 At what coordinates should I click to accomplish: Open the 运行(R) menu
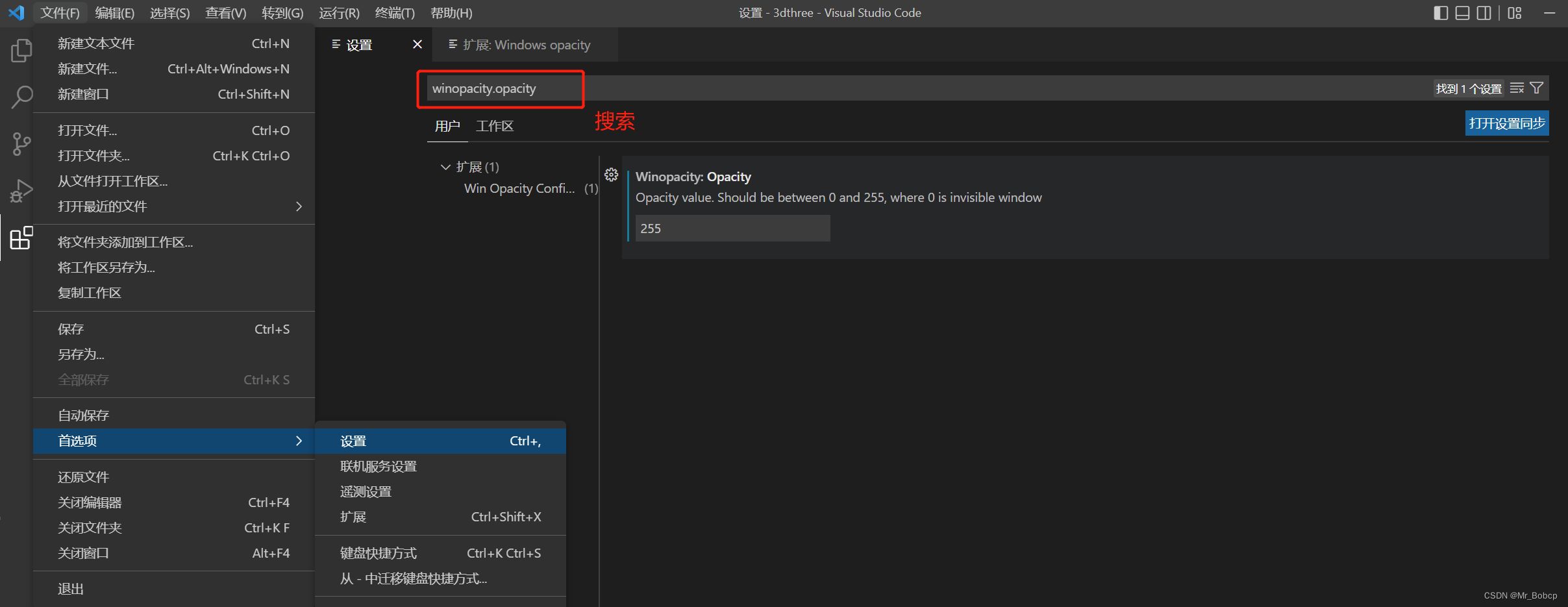[x=339, y=13]
